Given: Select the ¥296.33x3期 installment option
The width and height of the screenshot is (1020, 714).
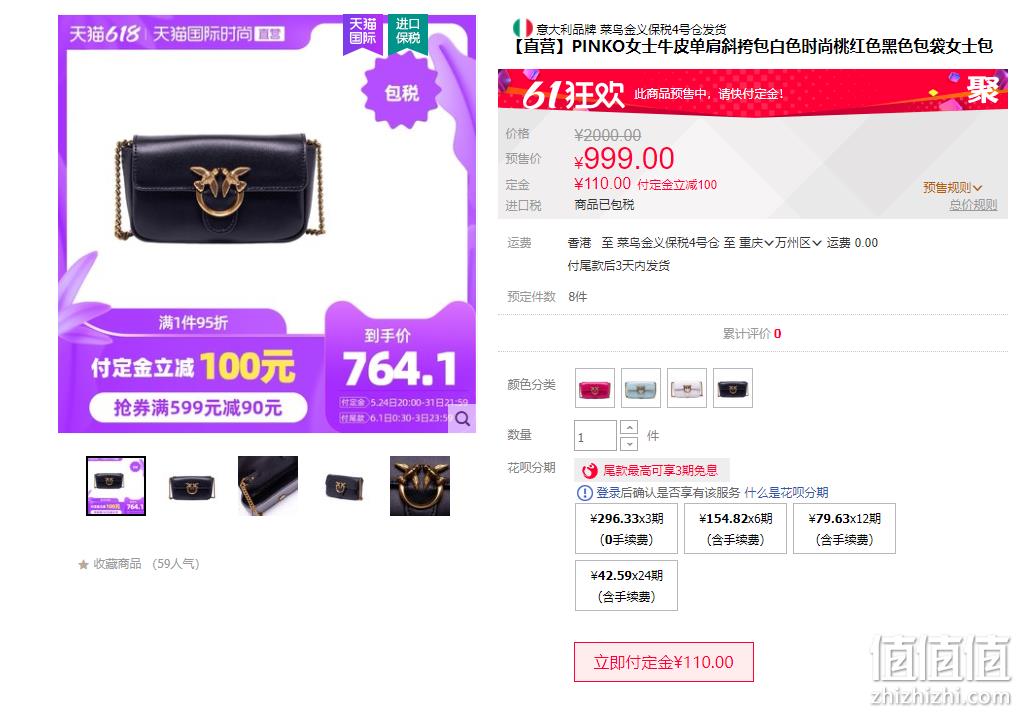Looking at the screenshot, I should pyautogui.click(x=626, y=529).
